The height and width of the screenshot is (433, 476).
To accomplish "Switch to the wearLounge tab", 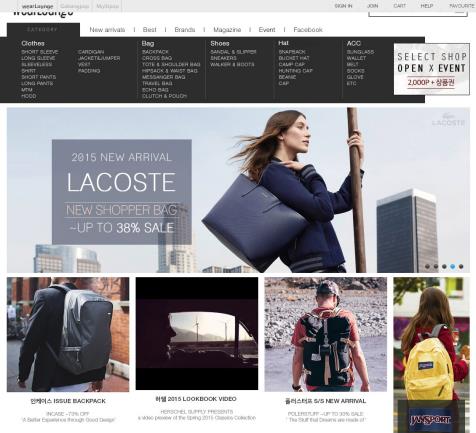I will (x=38, y=6).
